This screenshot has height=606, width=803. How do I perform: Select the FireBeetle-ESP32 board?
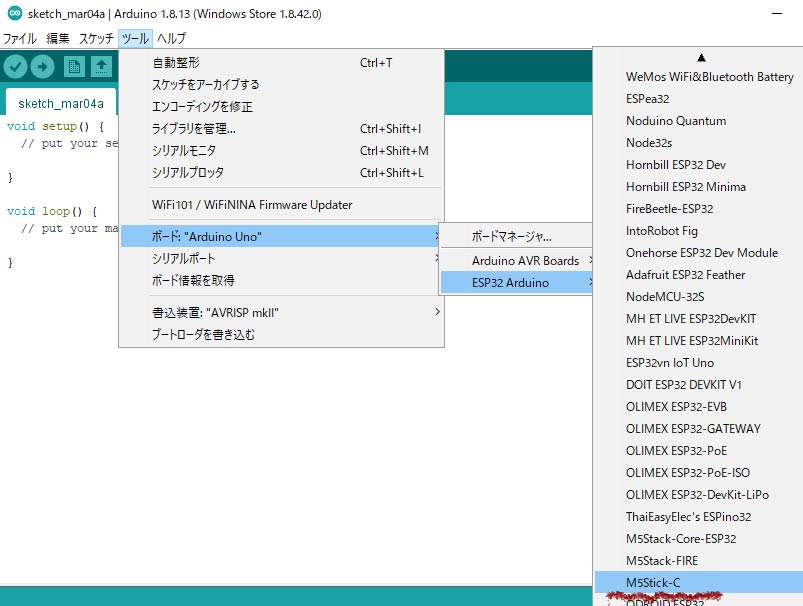click(699, 209)
